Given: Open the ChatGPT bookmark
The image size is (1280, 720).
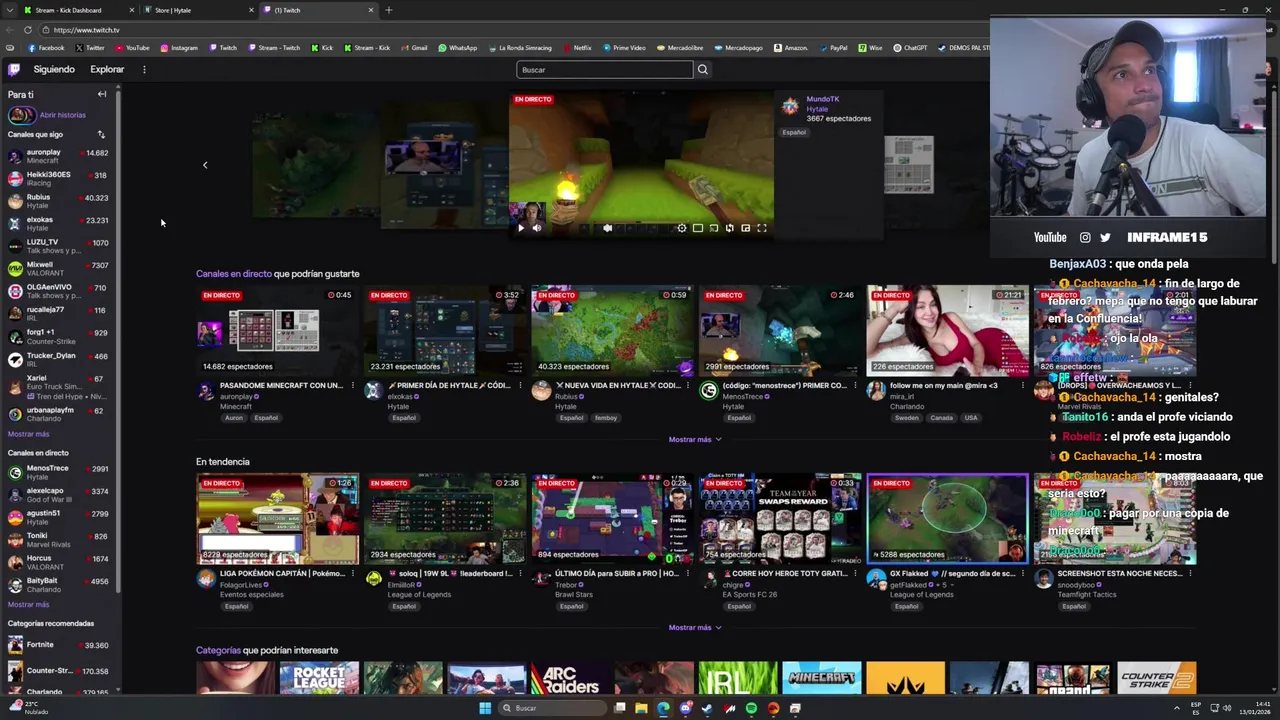Looking at the screenshot, I should click(910, 48).
